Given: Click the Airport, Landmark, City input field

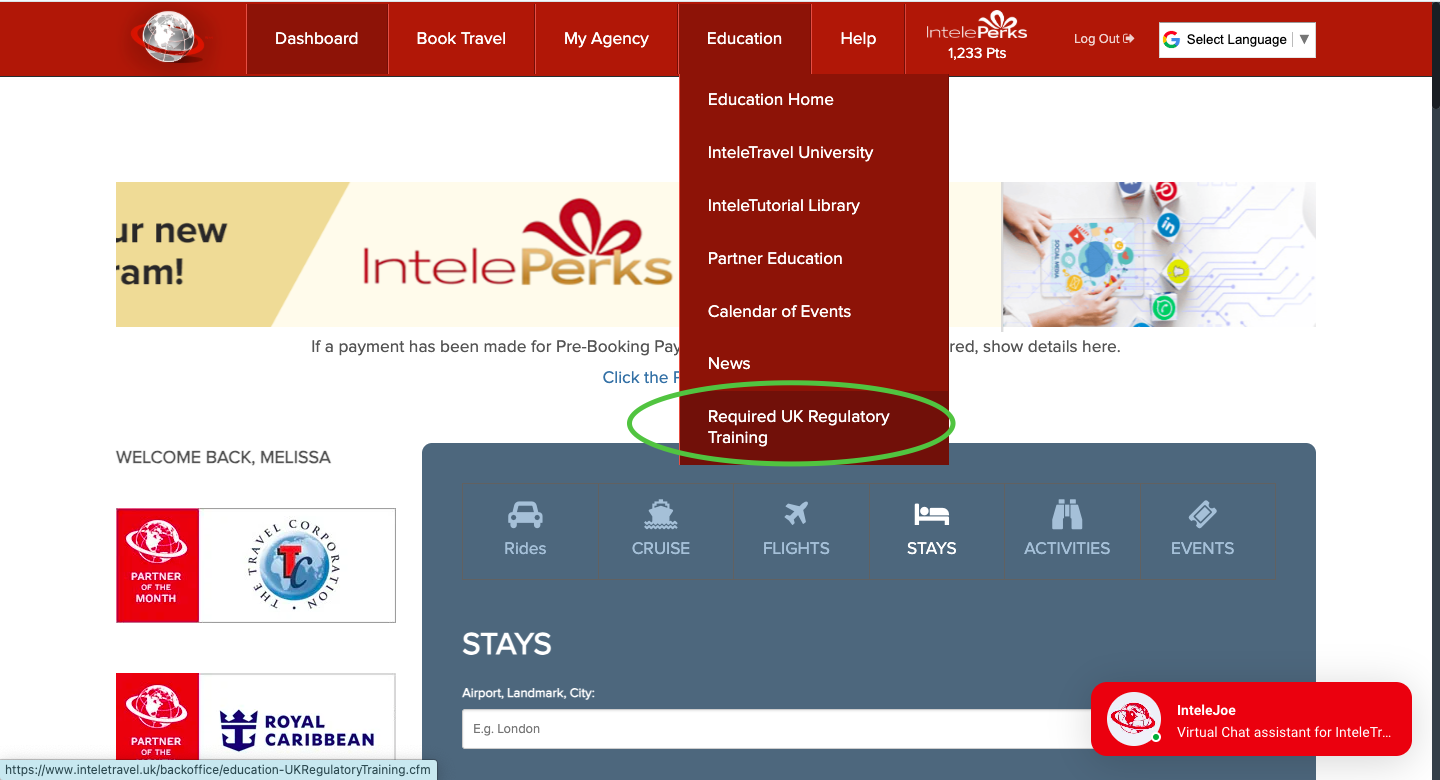Looking at the screenshot, I should [x=777, y=729].
